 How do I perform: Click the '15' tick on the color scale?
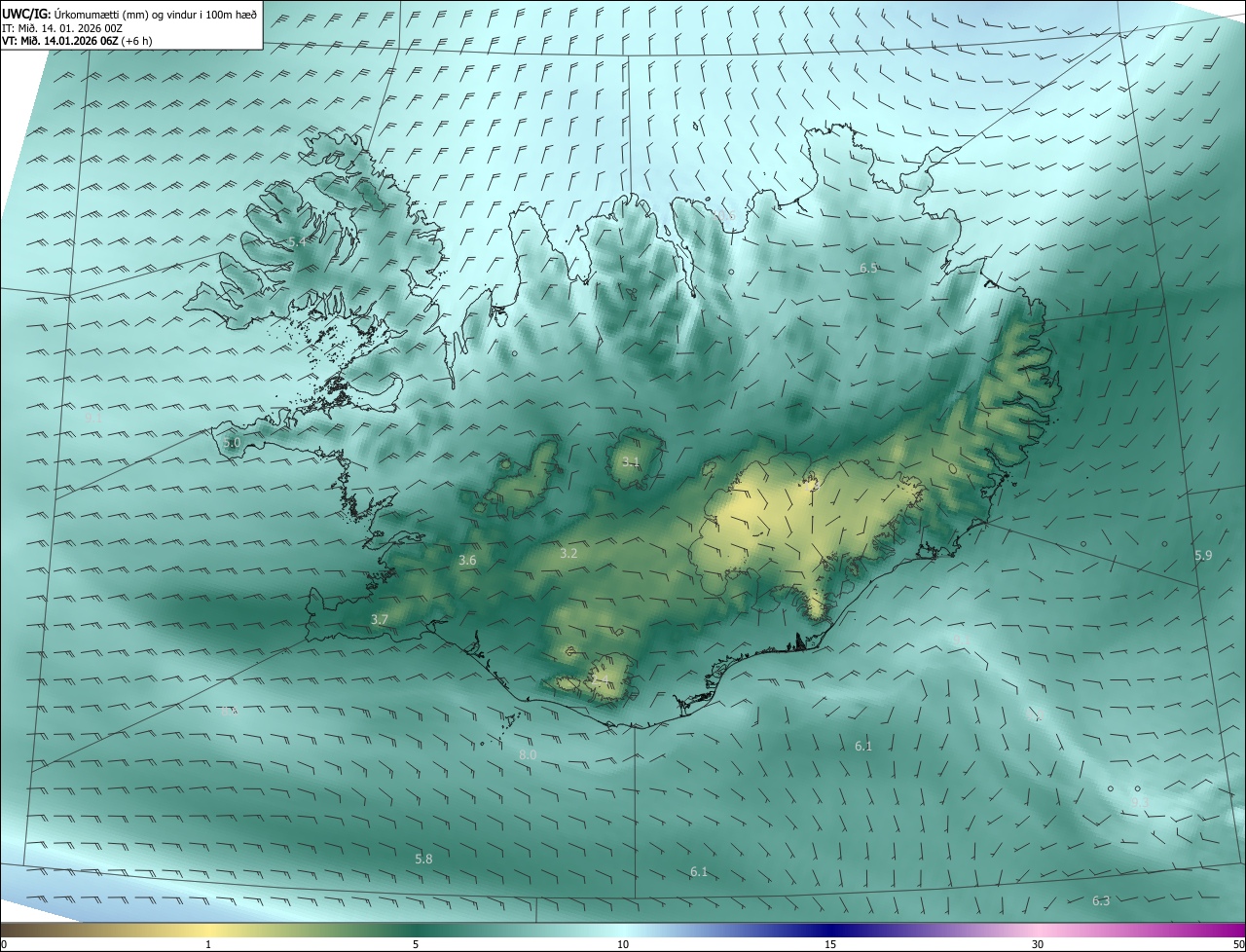tap(830, 944)
